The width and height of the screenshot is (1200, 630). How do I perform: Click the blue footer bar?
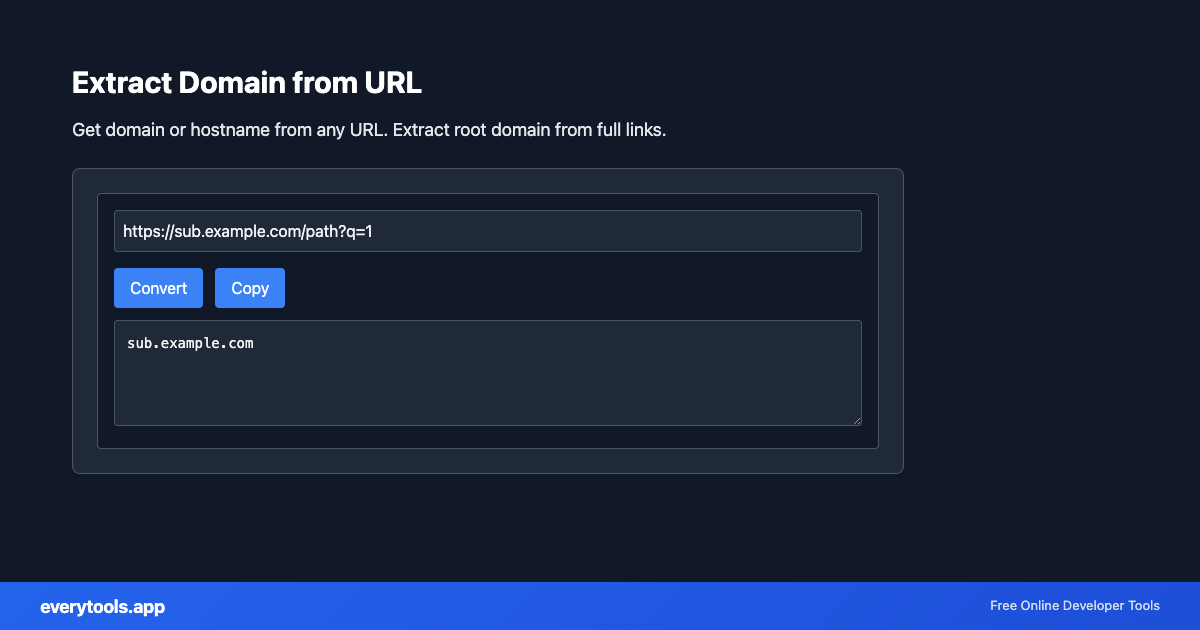pos(600,606)
